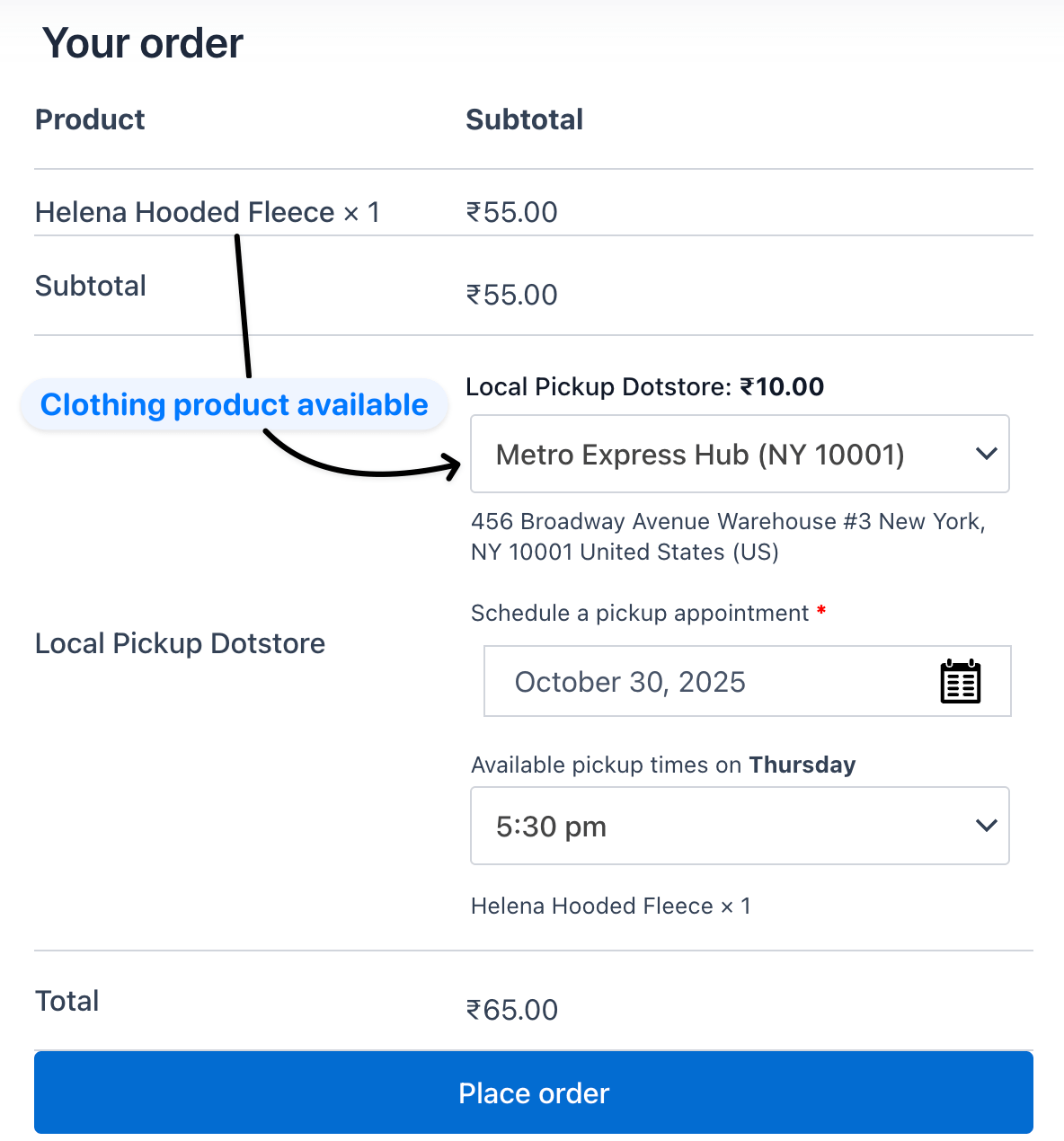1064x1141 pixels.
Task: Click the Subtotal column header
Action: (524, 119)
